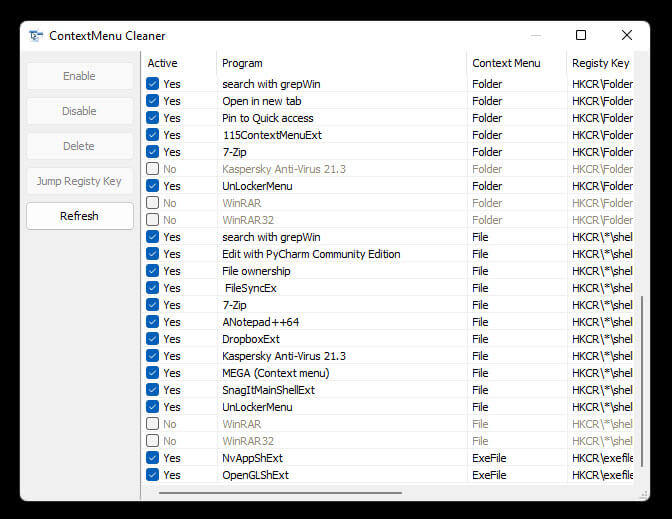Click File cell in DropboxExt row
Screen dimensions: 672x519
[x=480, y=339]
